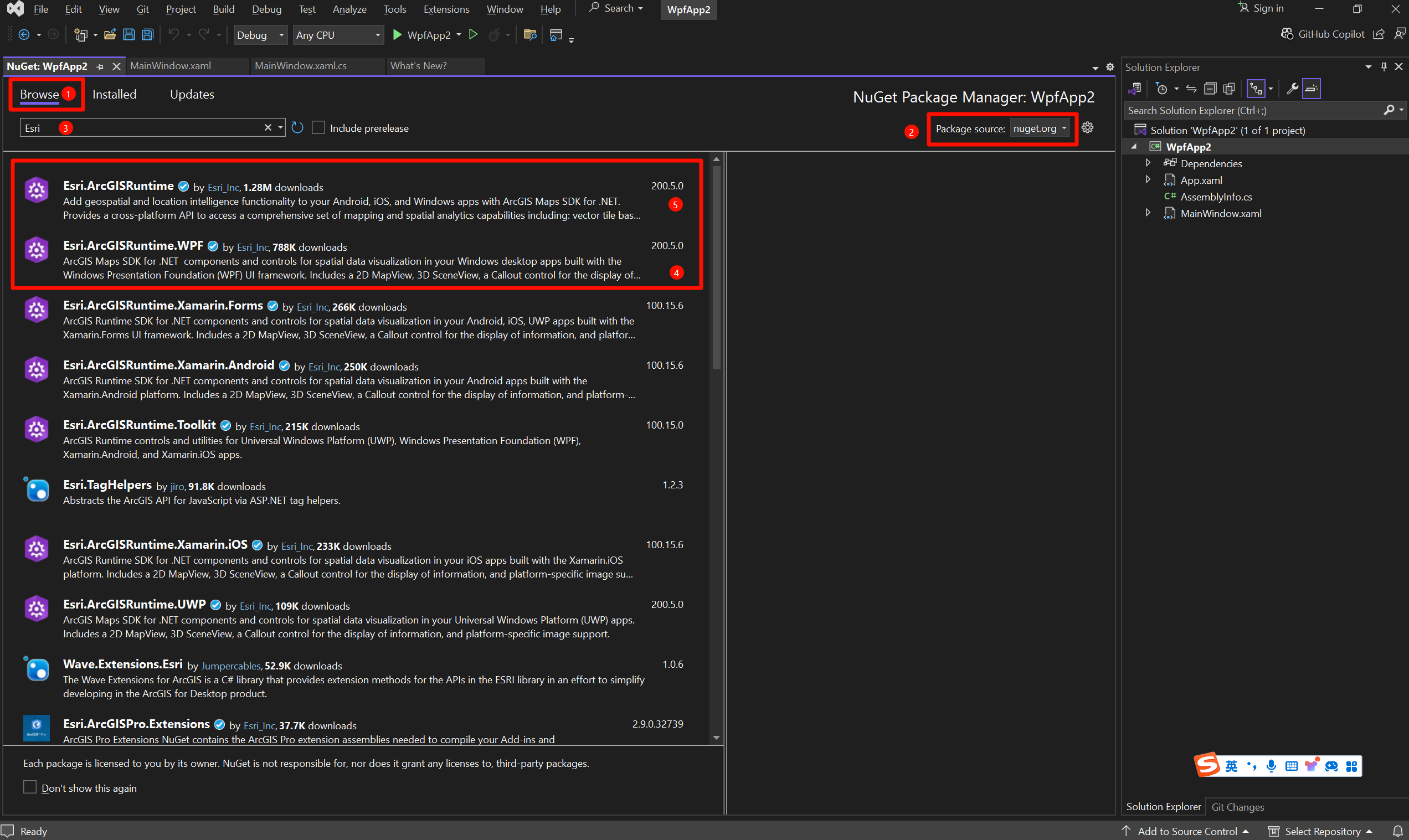The width and height of the screenshot is (1409, 840).
Task: Click the feedback icon in top-right corner
Action: coord(1400,34)
